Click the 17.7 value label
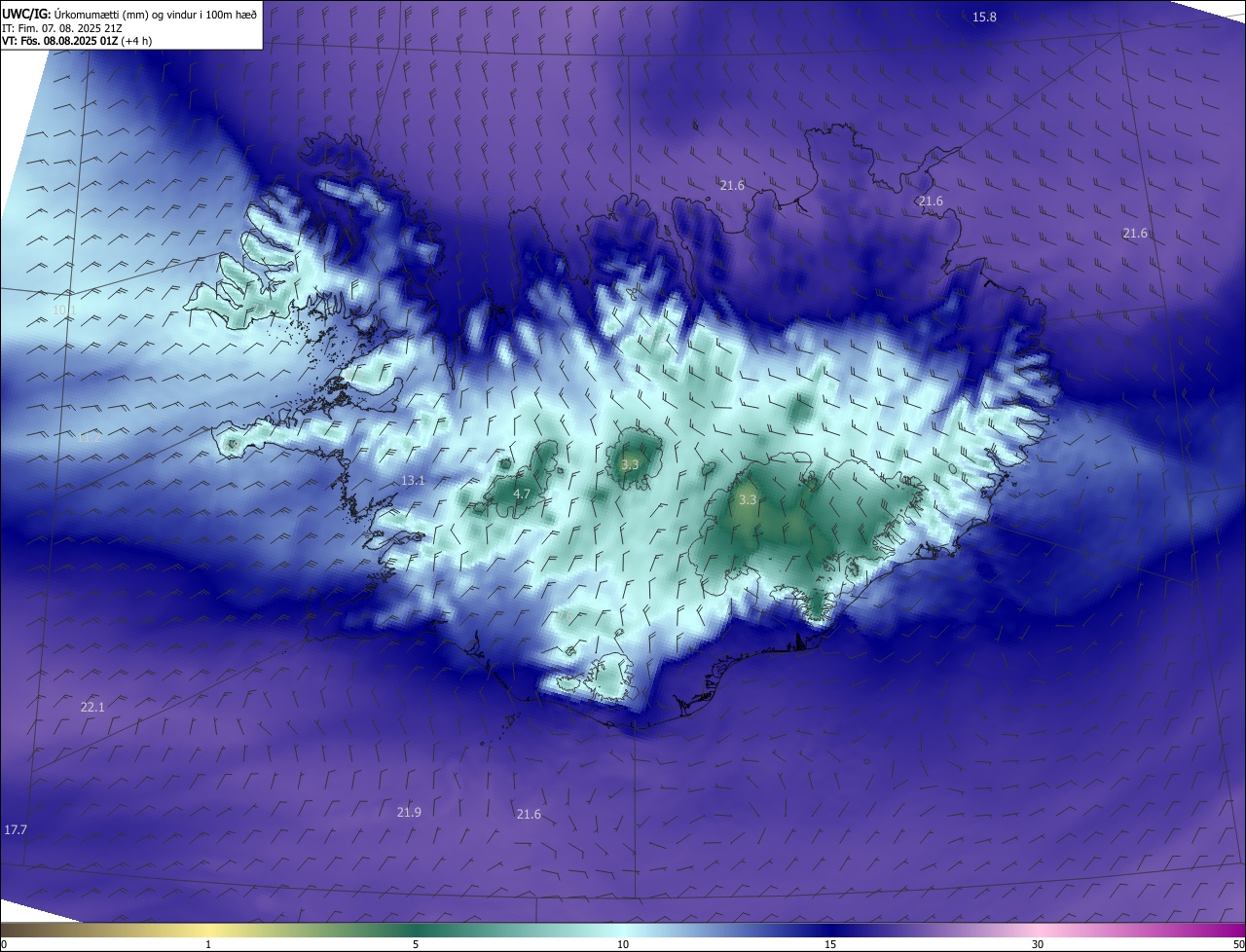The image size is (1246, 952). click(16, 829)
